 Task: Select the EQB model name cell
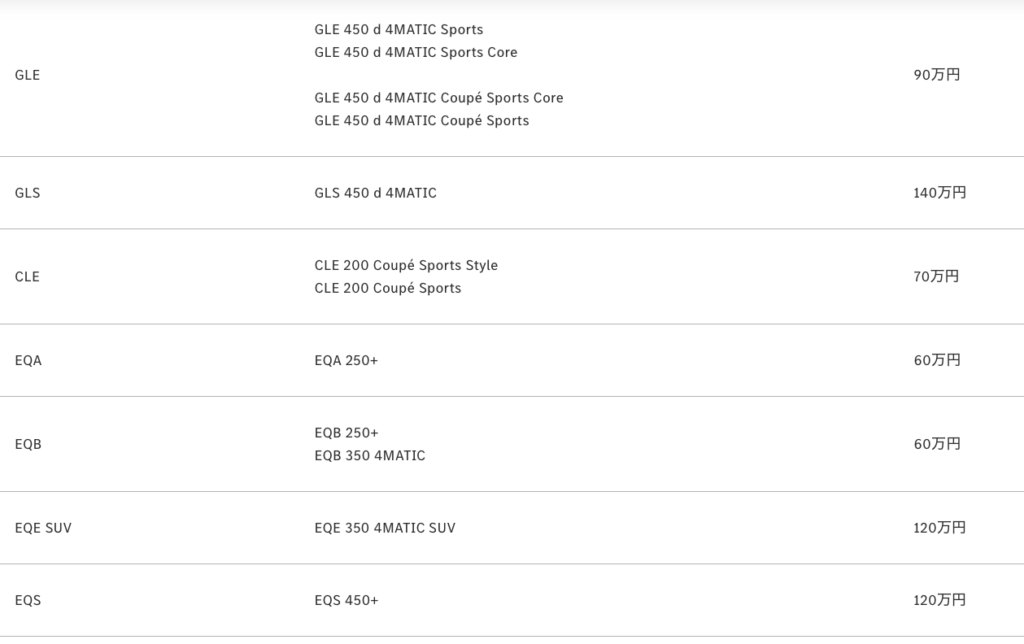coord(28,444)
